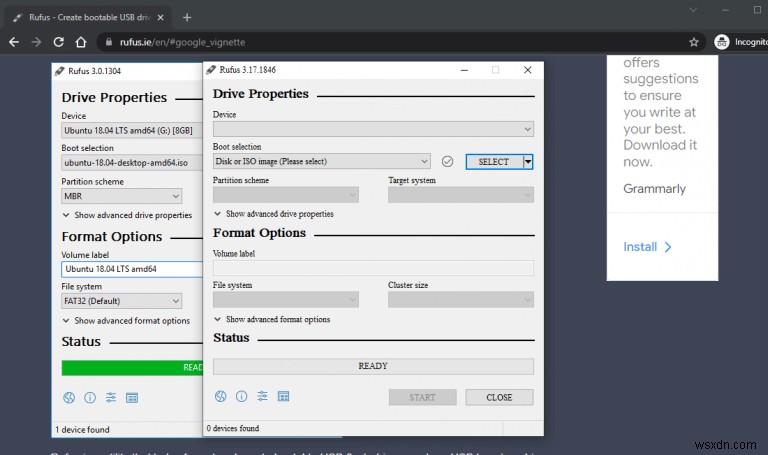768x455 pixels.
Task: Open Boot selection dropdown in Rufus 3.17
Action: tap(322, 161)
